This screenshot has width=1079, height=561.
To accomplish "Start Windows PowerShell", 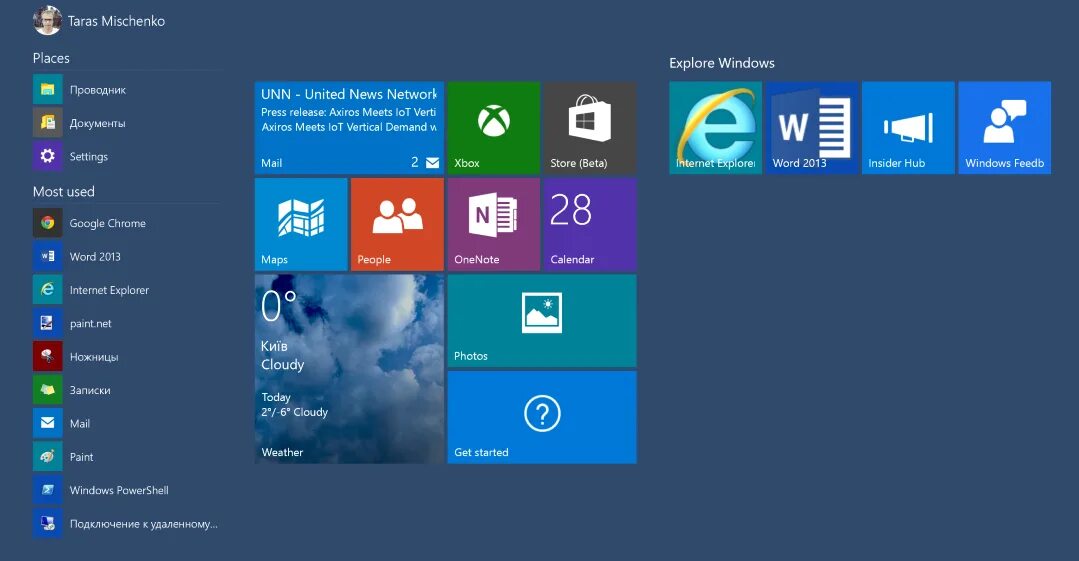I will coord(127,490).
